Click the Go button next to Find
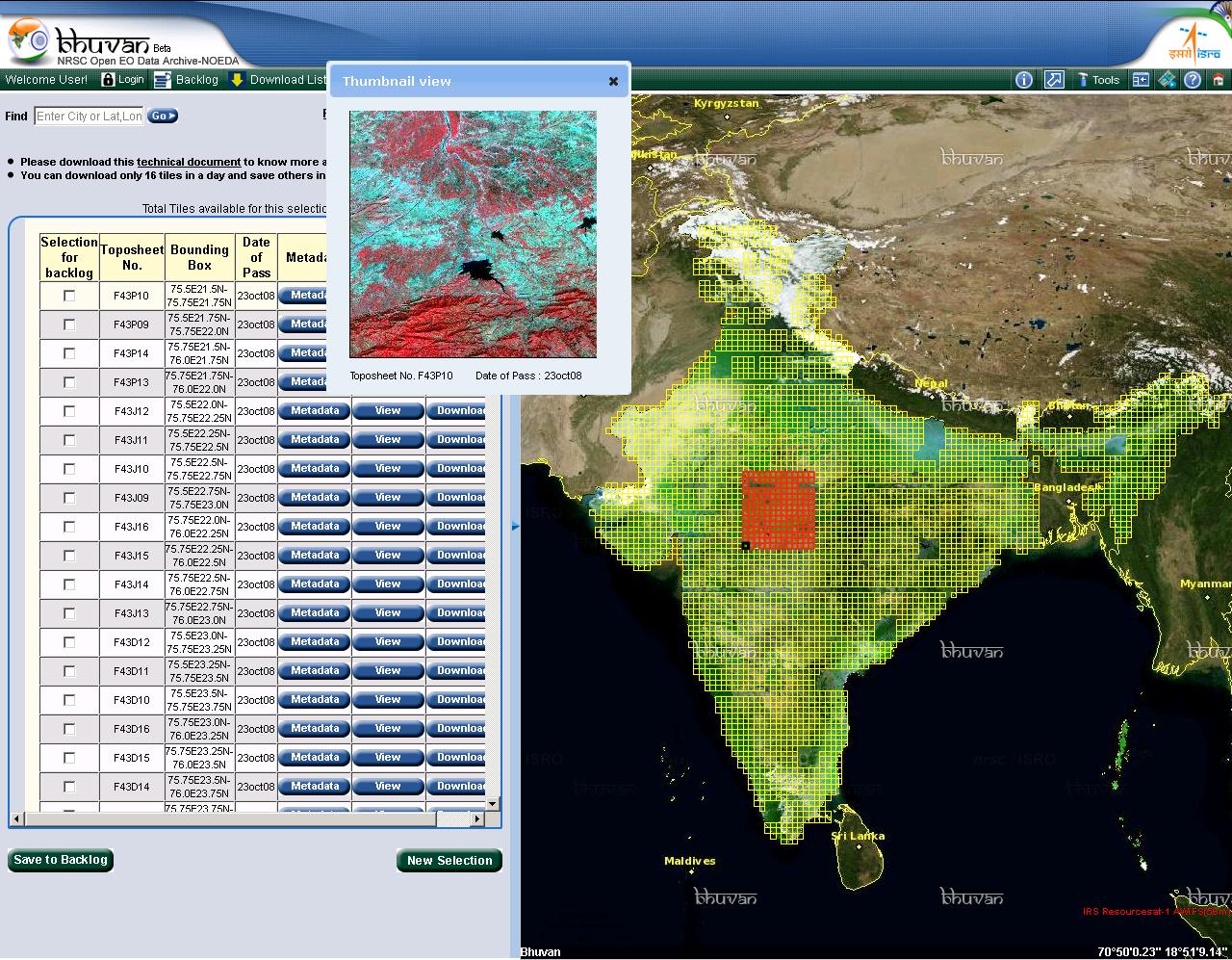The height and width of the screenshot is (960, 1232). point(163,116)
